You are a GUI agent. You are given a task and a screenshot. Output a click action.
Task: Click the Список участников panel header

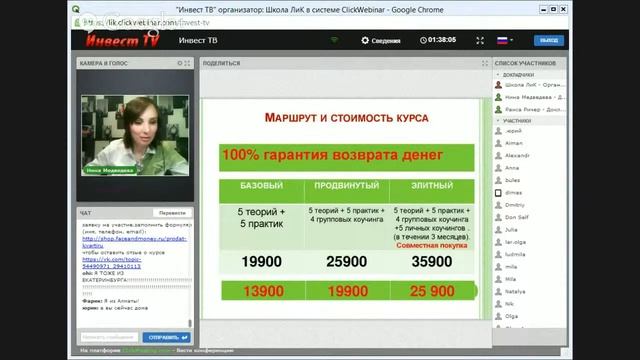pos(529,63)
